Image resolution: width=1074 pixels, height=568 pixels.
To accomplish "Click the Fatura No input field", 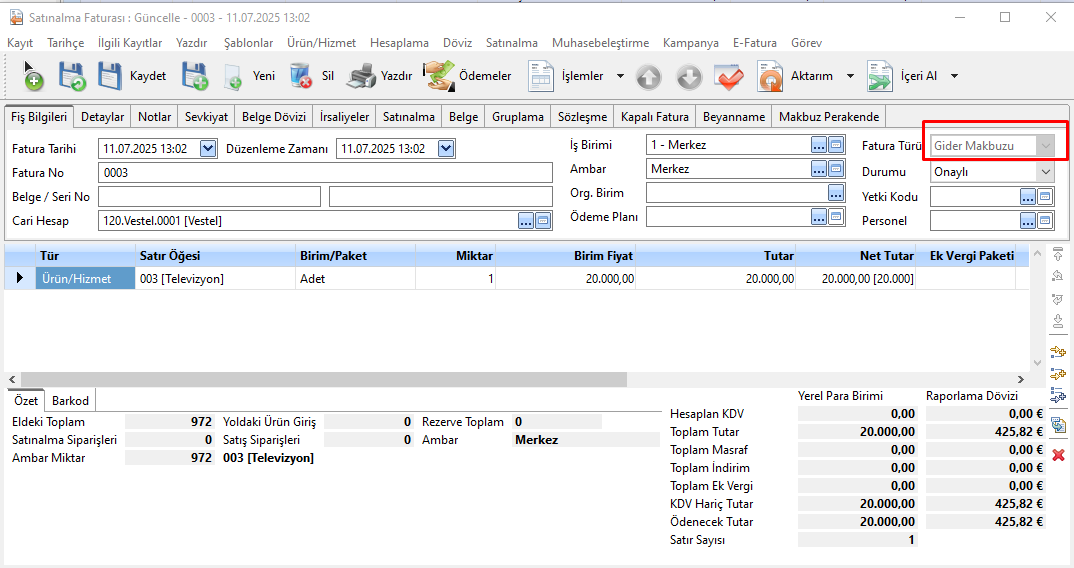I will click(325, 172).
